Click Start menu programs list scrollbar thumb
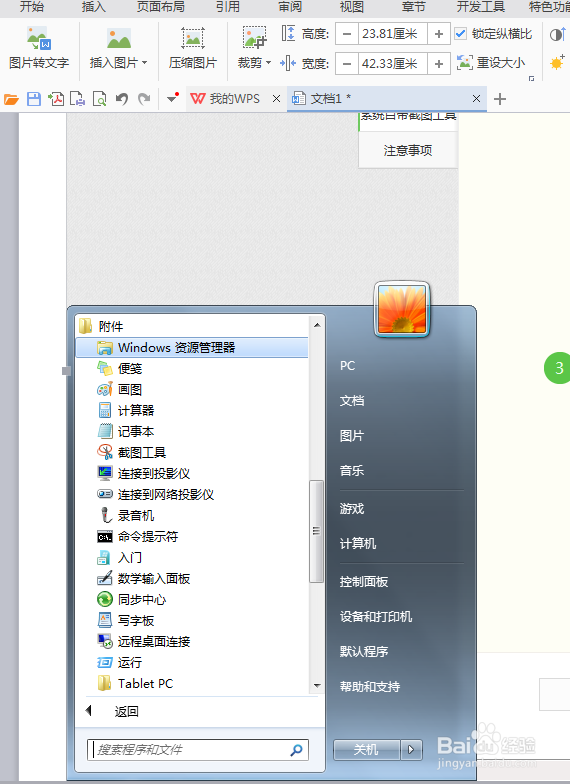The width and height of the screenshot is (570, 784). [x=316, y=531]
